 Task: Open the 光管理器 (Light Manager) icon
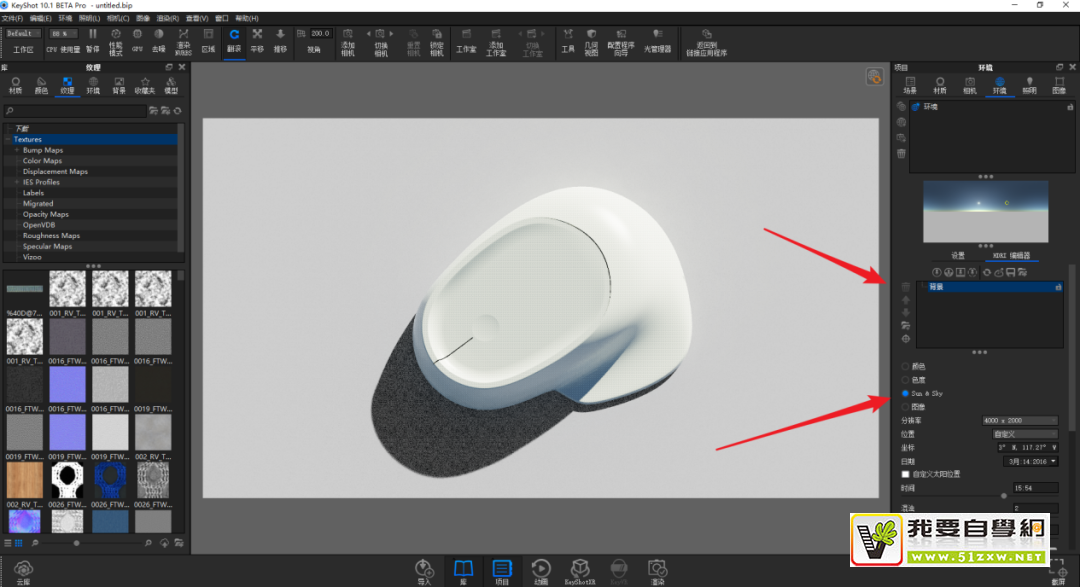click(657, 41)
